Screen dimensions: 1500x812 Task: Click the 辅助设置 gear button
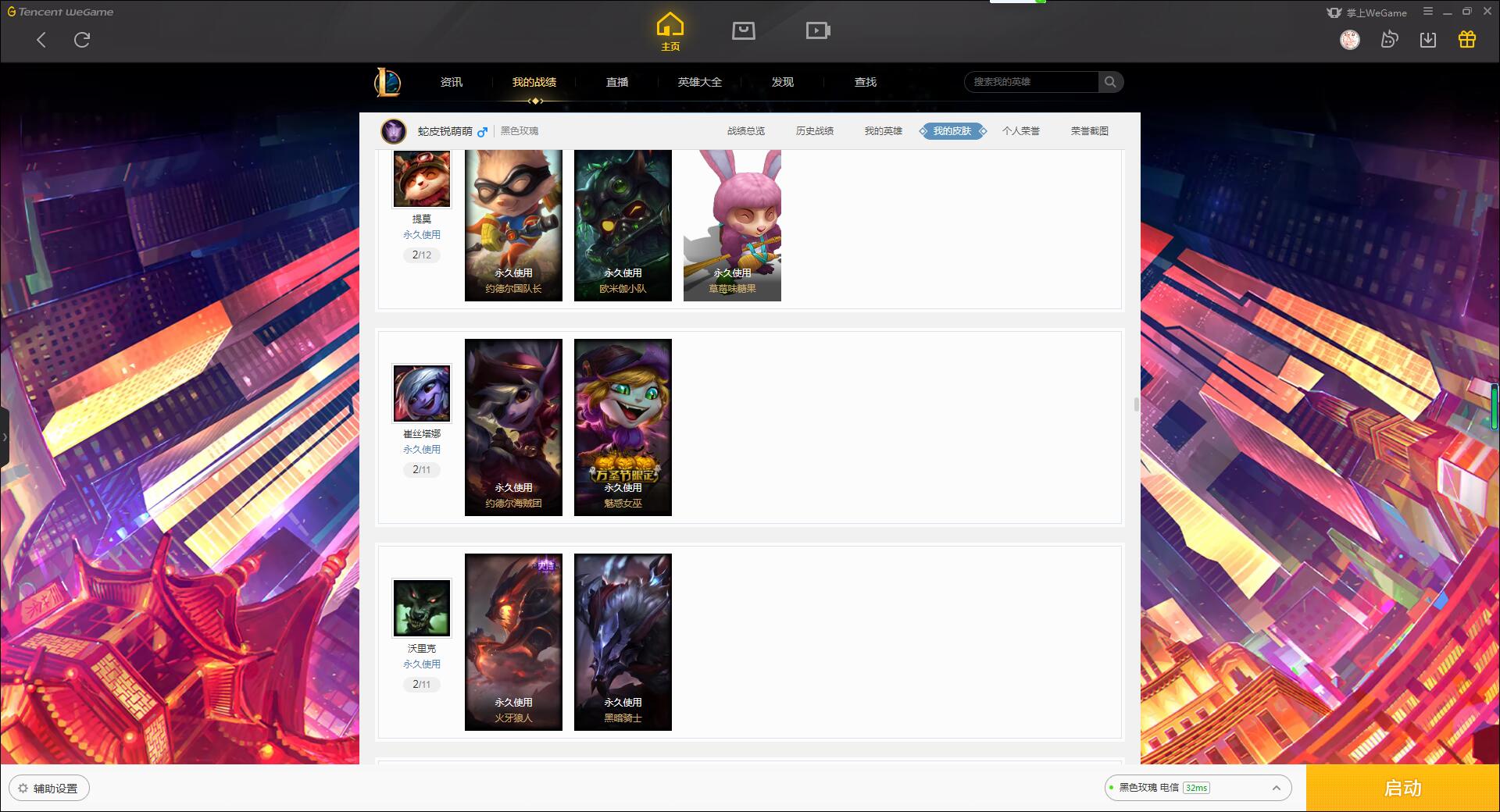pos(48,789)
